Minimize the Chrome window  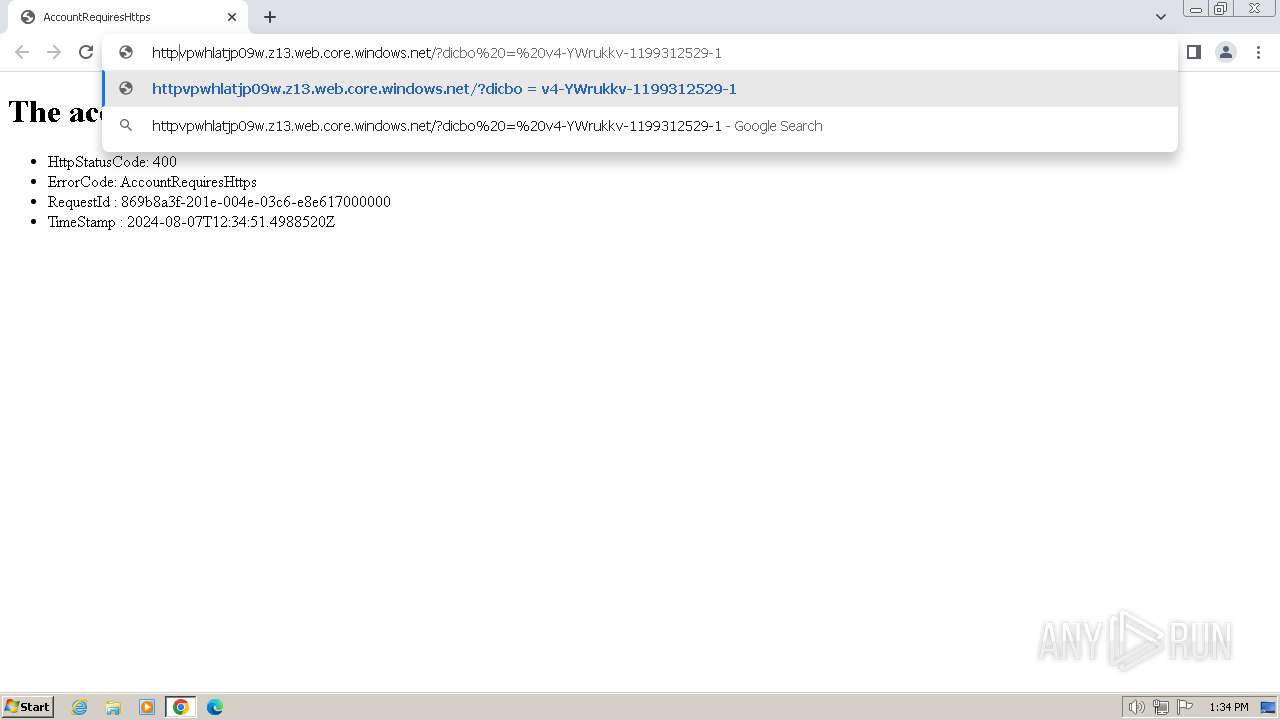(1196, 8)
